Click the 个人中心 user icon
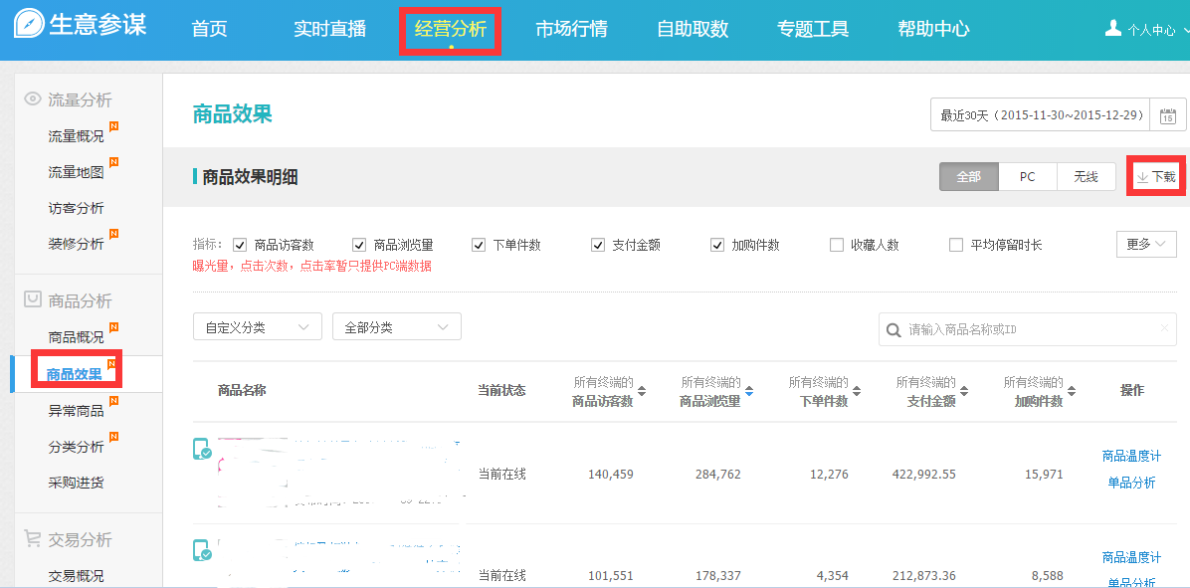Viewport: 1190px width, 588px height. pos(1113,28)
